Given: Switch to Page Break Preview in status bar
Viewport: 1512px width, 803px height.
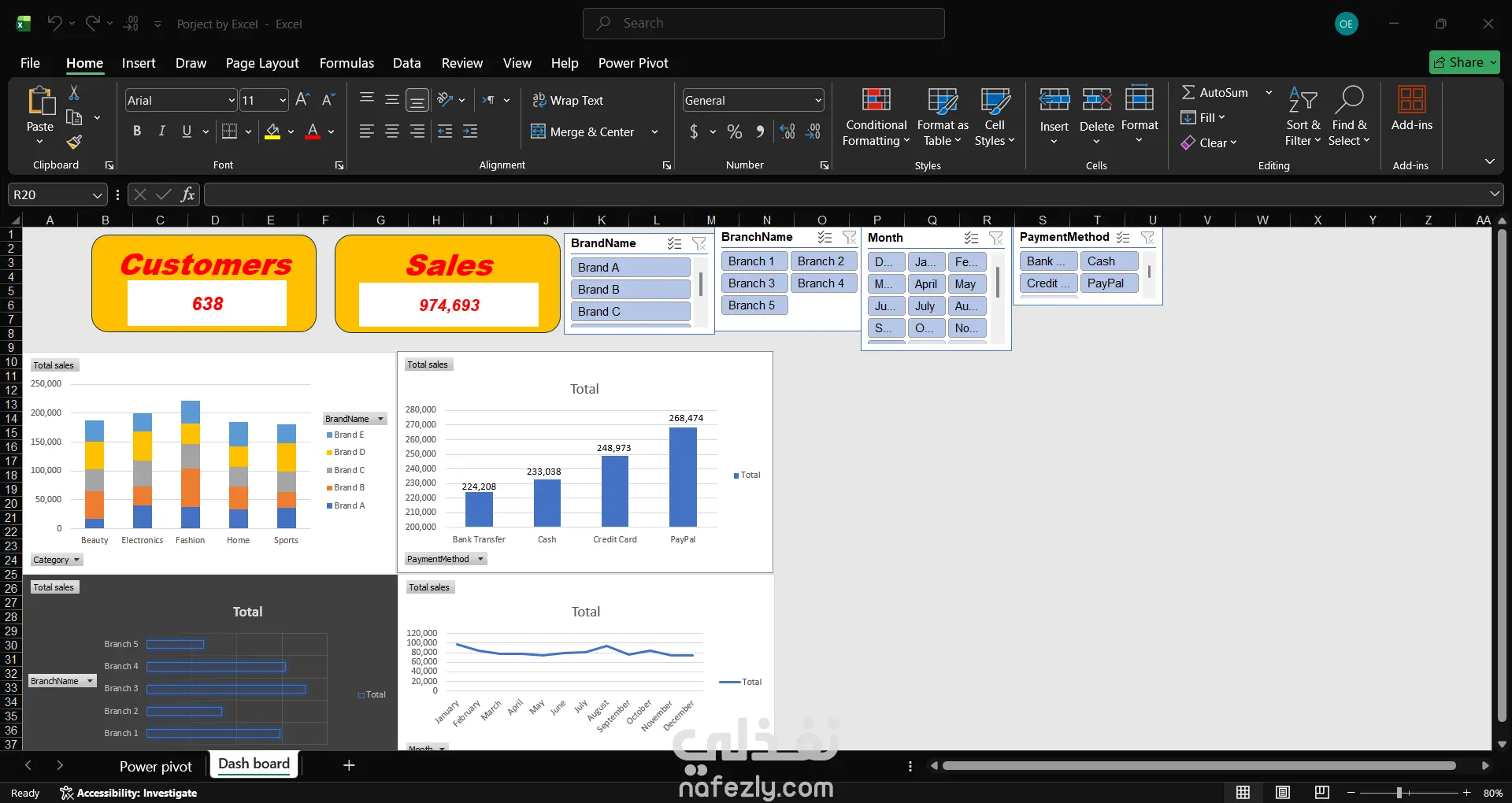Looking at the screenshot, I should click(1322, 793).
